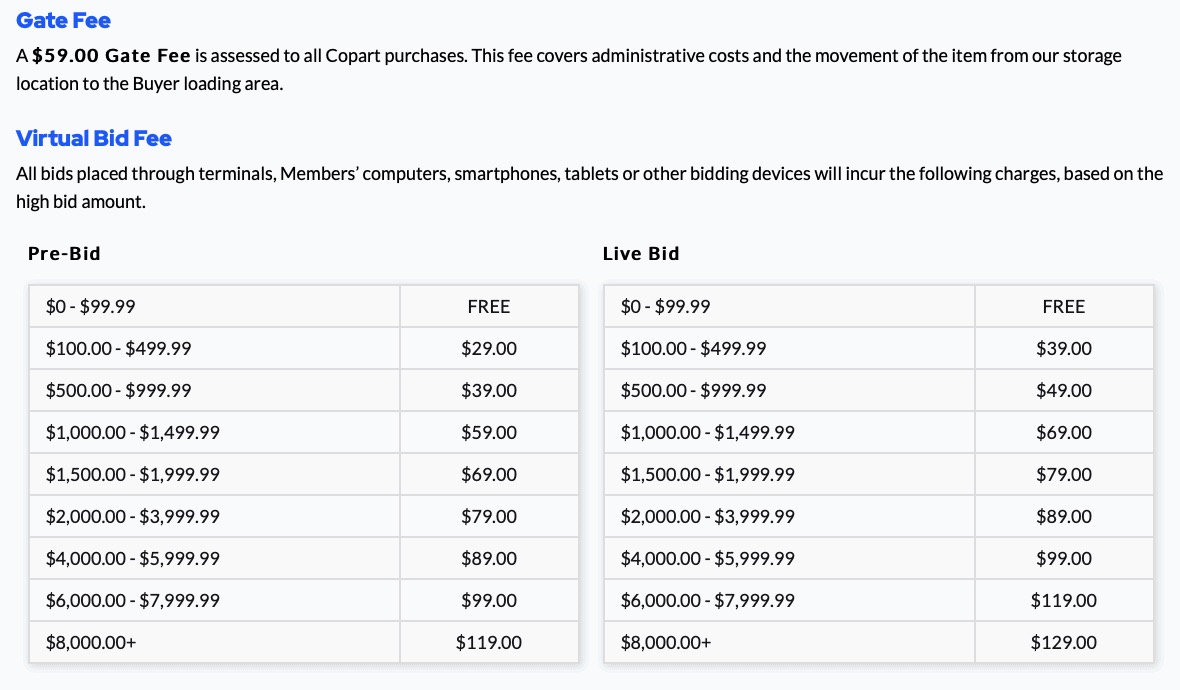Click the Pre-Bid $29.00 fee cell
Image resolution: width=1180 pixels, height=690 pixels.
tap(489, 349)
